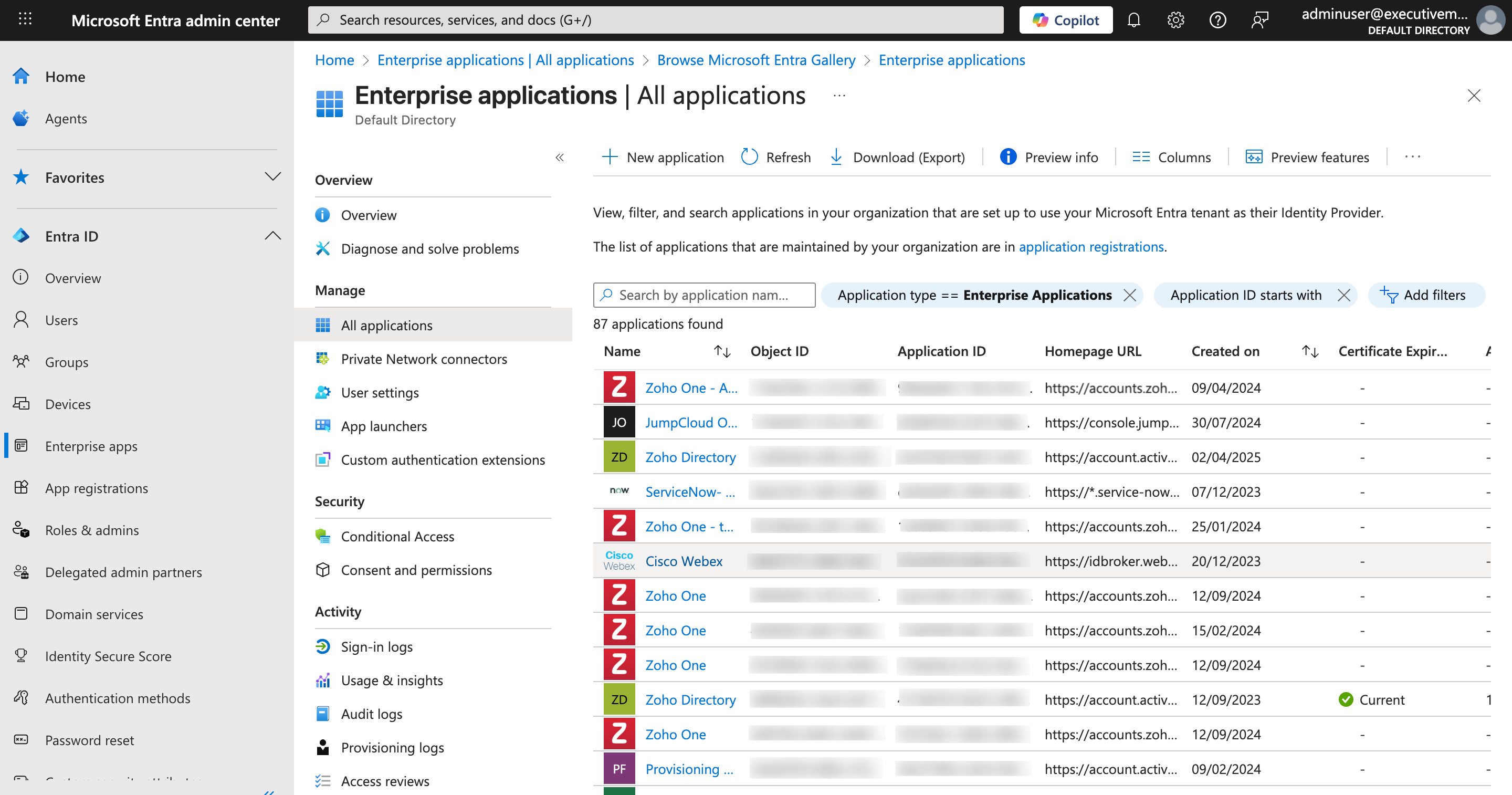The height and width of the screenshot is (795, 1512).
Task: Open the app launcher waffle icon
Action: [x=25, y=20]
